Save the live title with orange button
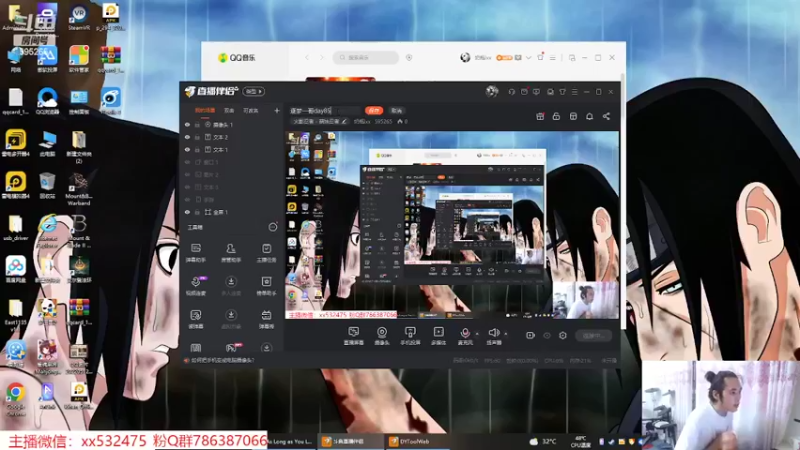This screenshot has width=800, height=450. [374, 110]
